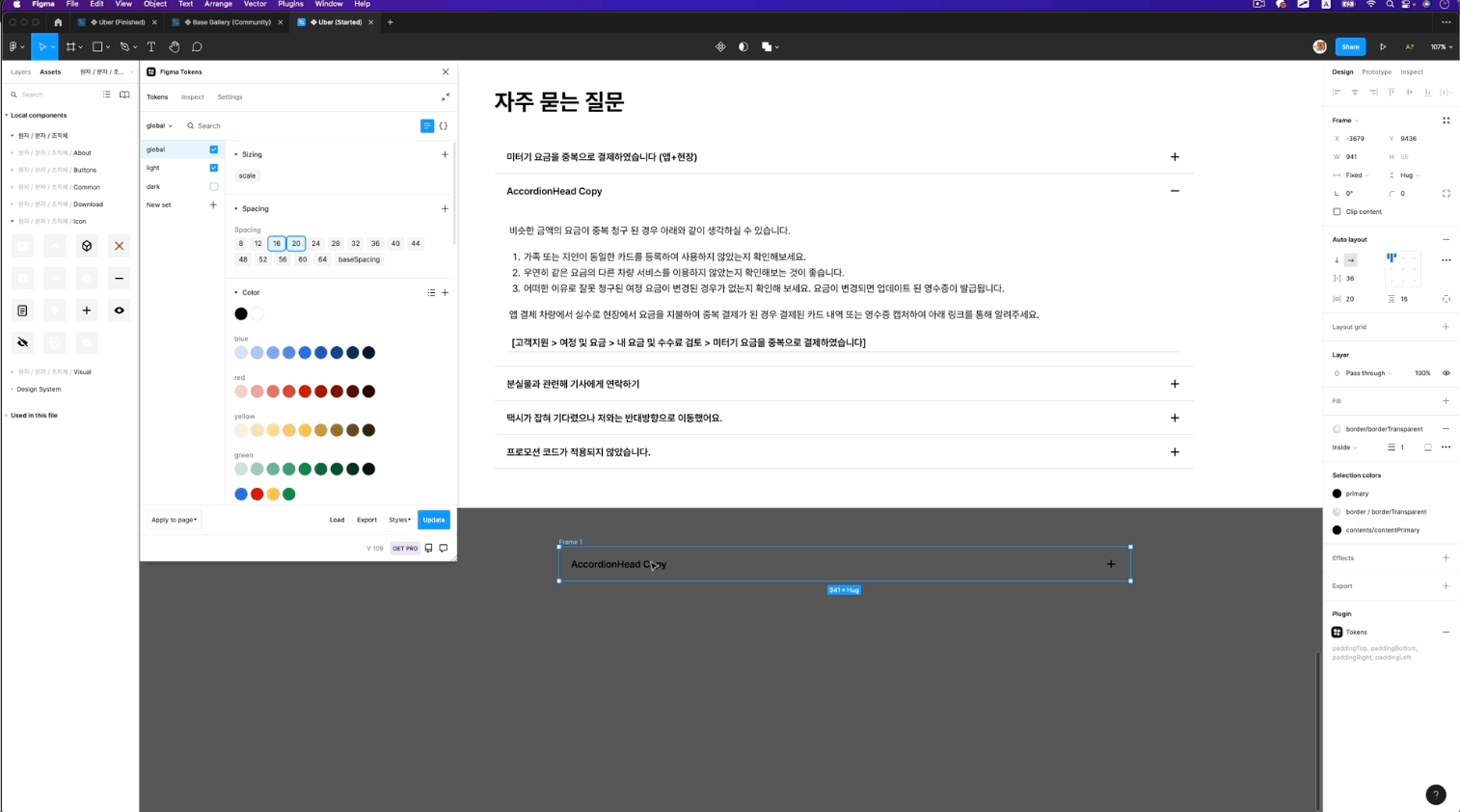Collapse the Figma Tokens plugin window
Screen dimensions: 1460x812
pos(446,96)
